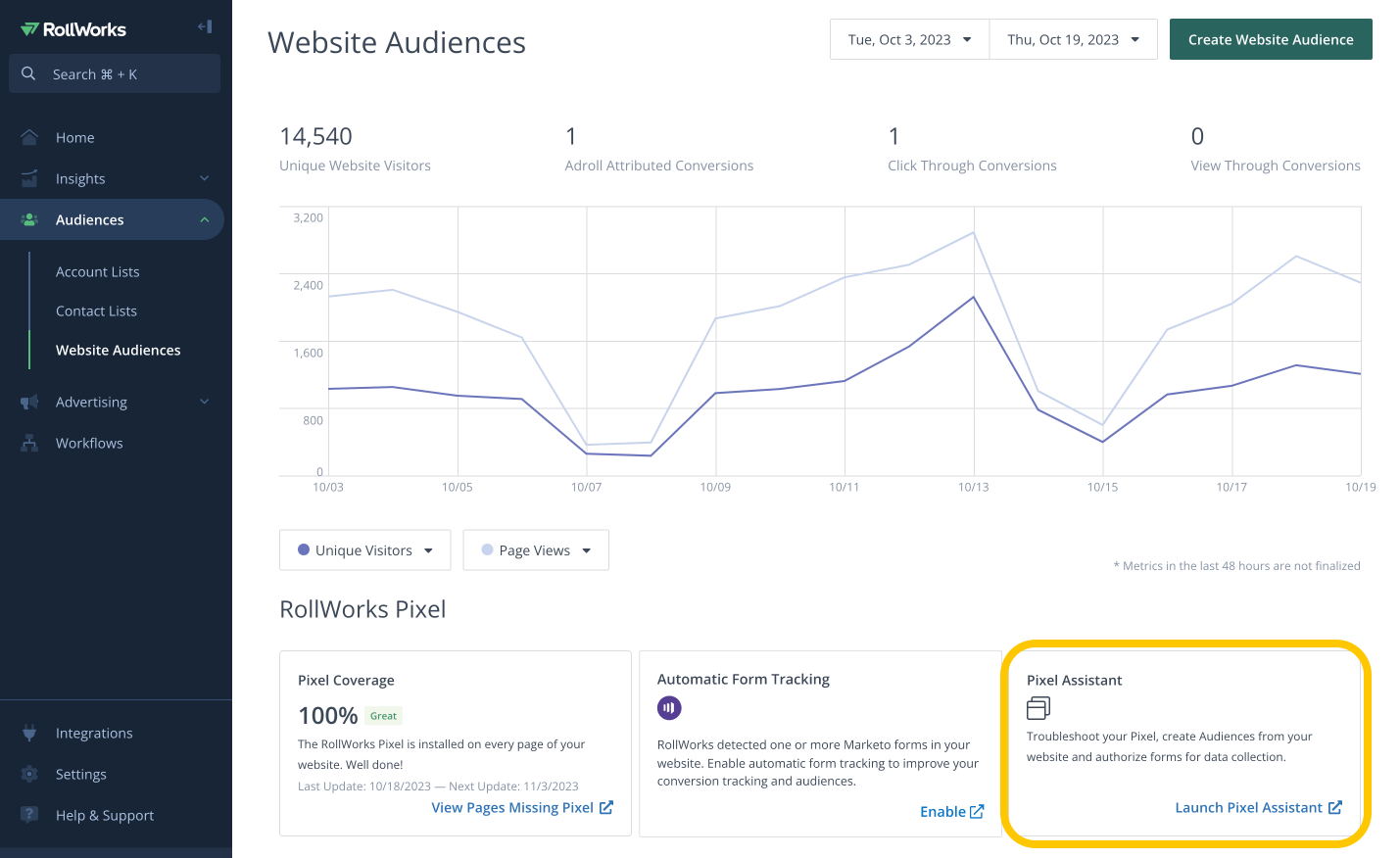The height and width of the screenshot is (858, 1400).
Task: Click the 10/07 label on chart axis
Action: click(586, 487)
